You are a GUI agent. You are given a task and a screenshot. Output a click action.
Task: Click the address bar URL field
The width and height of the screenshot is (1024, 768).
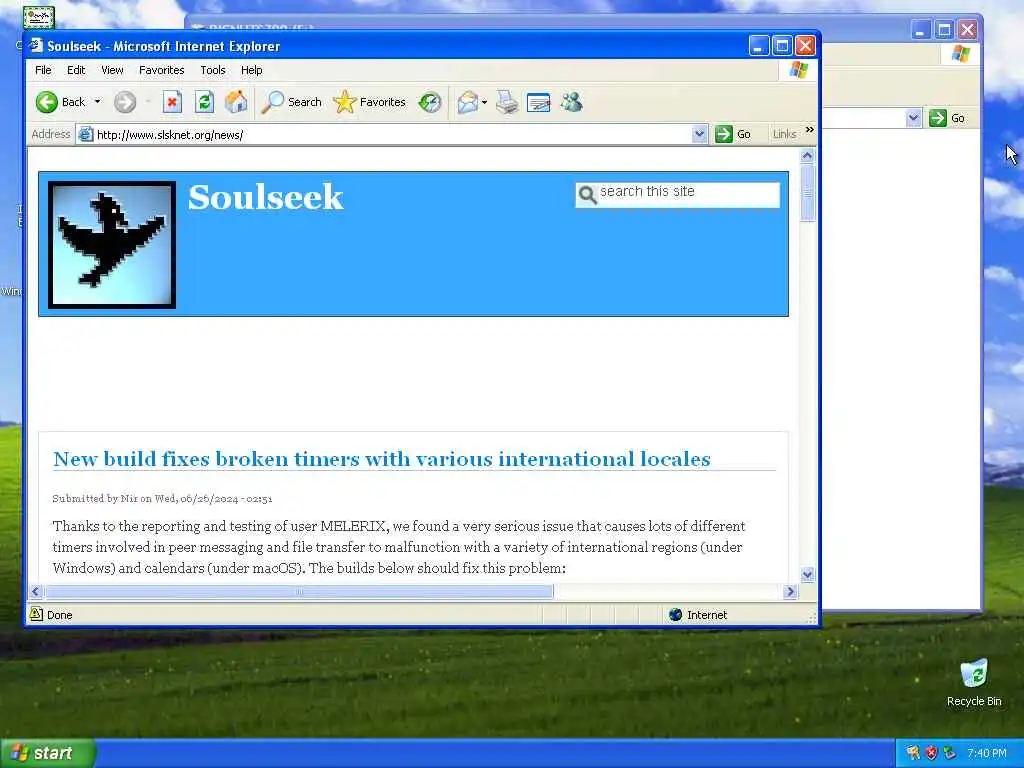coord(392,135)
